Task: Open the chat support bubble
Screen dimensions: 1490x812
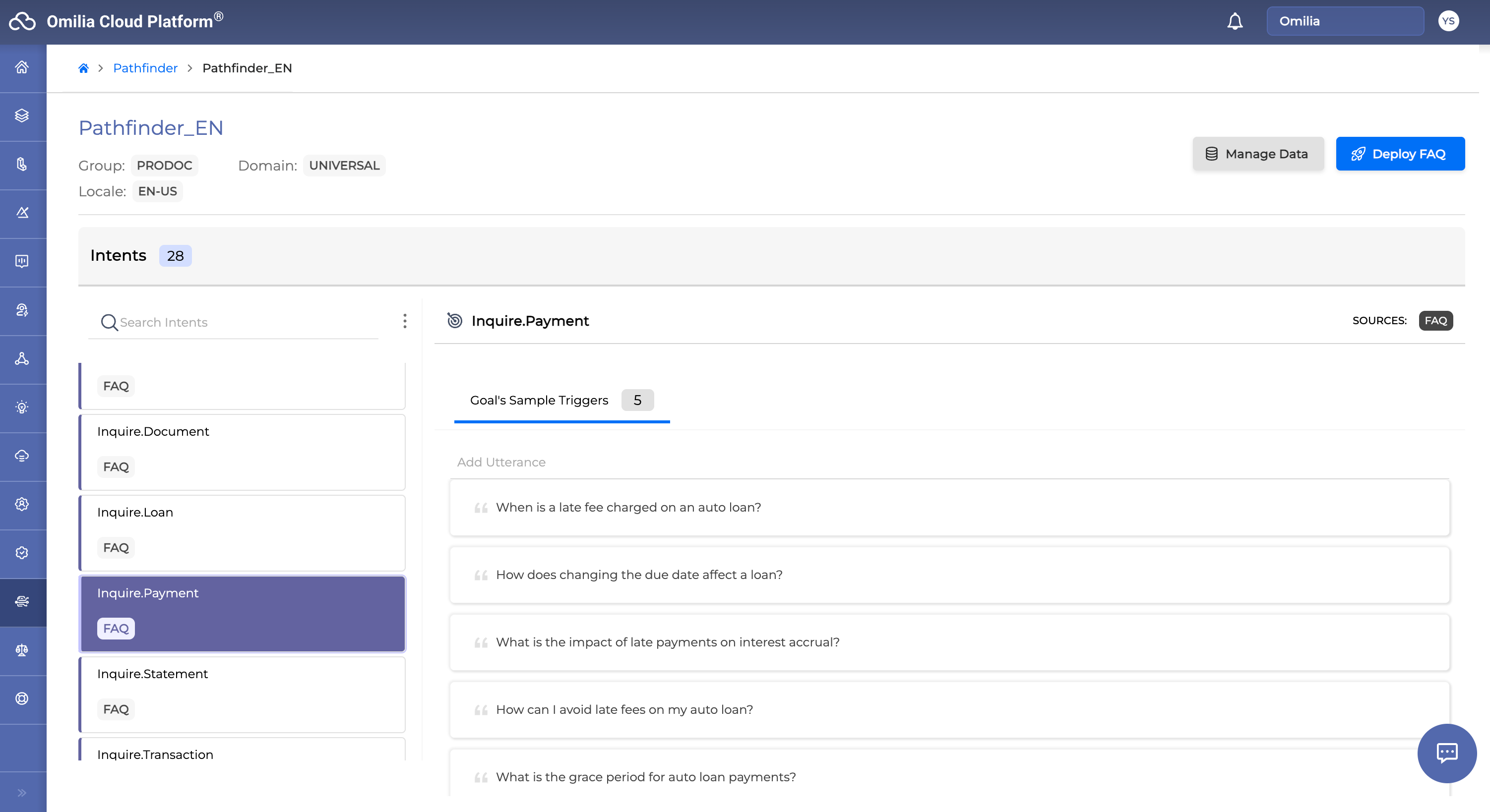Action: [x=1447, y=753]
